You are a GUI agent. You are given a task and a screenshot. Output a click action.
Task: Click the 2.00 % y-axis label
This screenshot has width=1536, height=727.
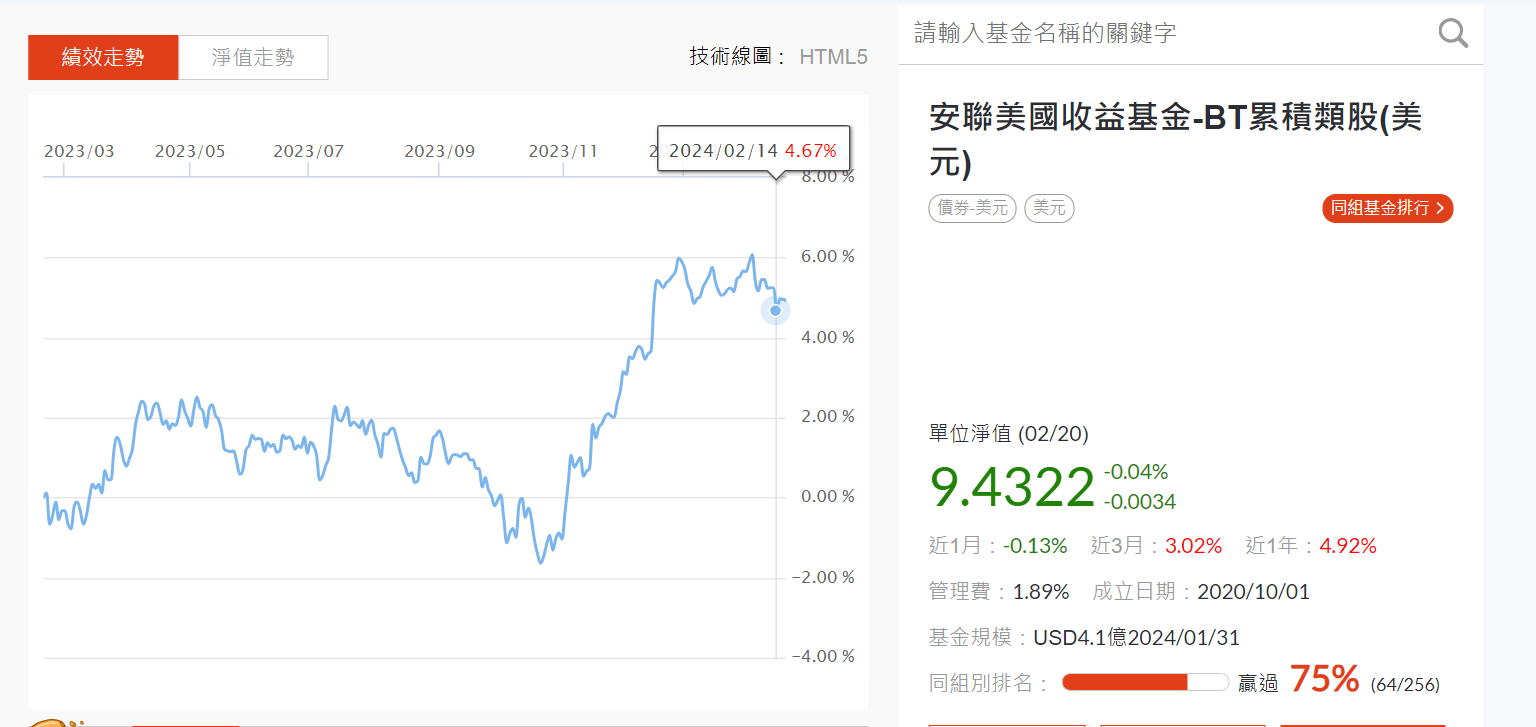828,417
